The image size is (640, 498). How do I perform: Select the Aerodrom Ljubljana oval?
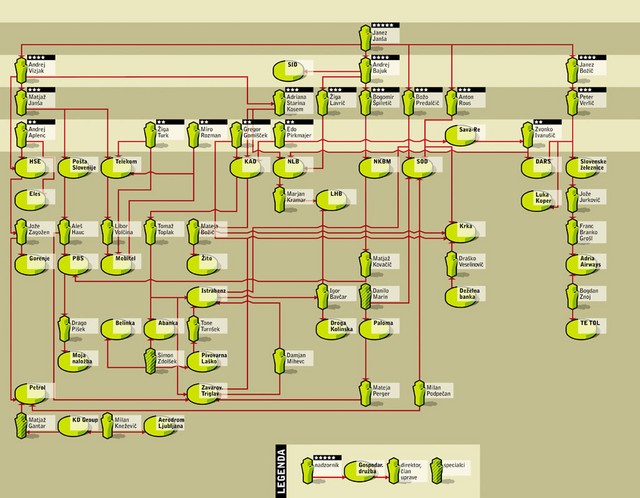pos(160,426)
